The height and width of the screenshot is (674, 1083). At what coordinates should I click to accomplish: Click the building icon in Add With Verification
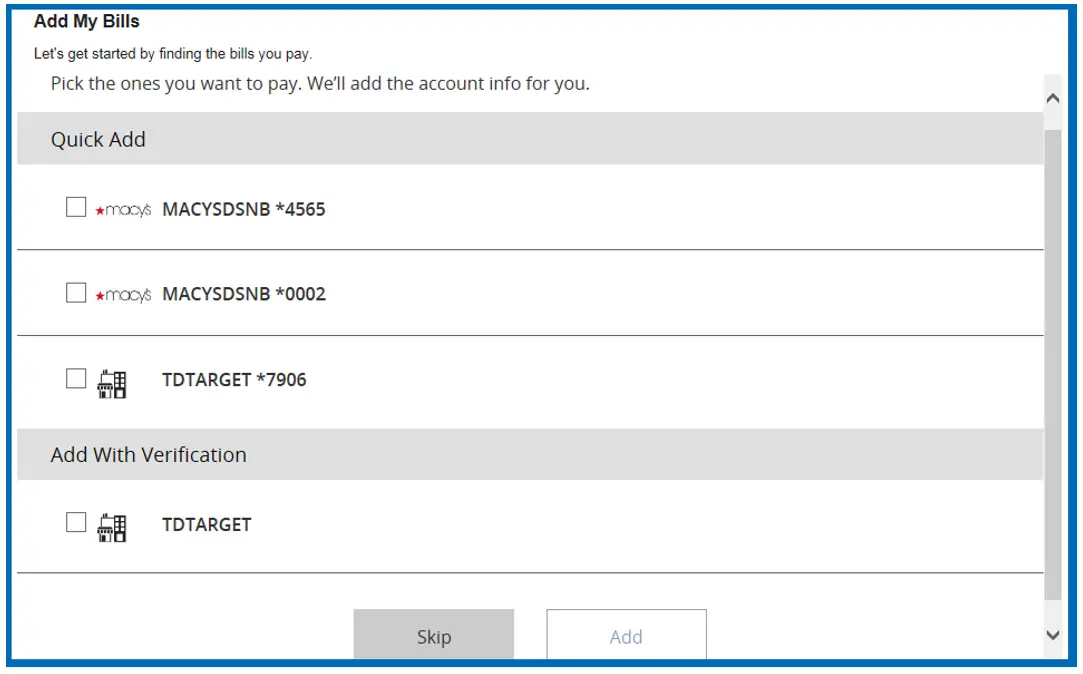(112, 527)
